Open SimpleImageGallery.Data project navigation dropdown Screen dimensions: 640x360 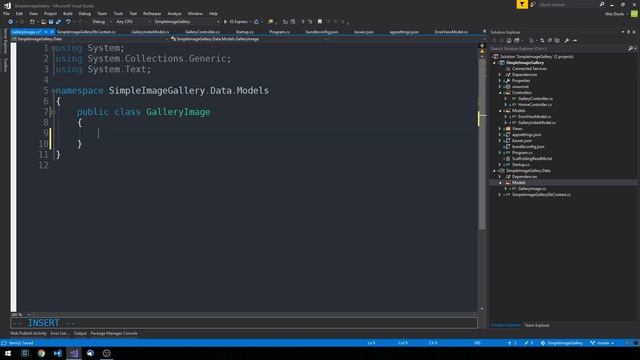(90, 39)
